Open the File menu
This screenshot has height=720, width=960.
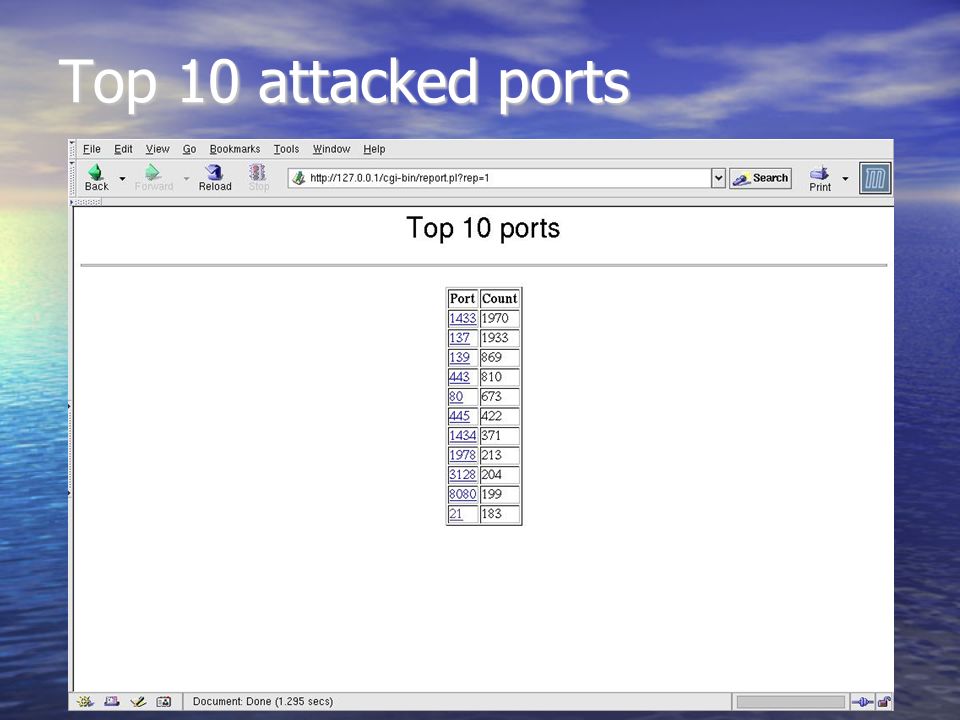coord(91,149)
